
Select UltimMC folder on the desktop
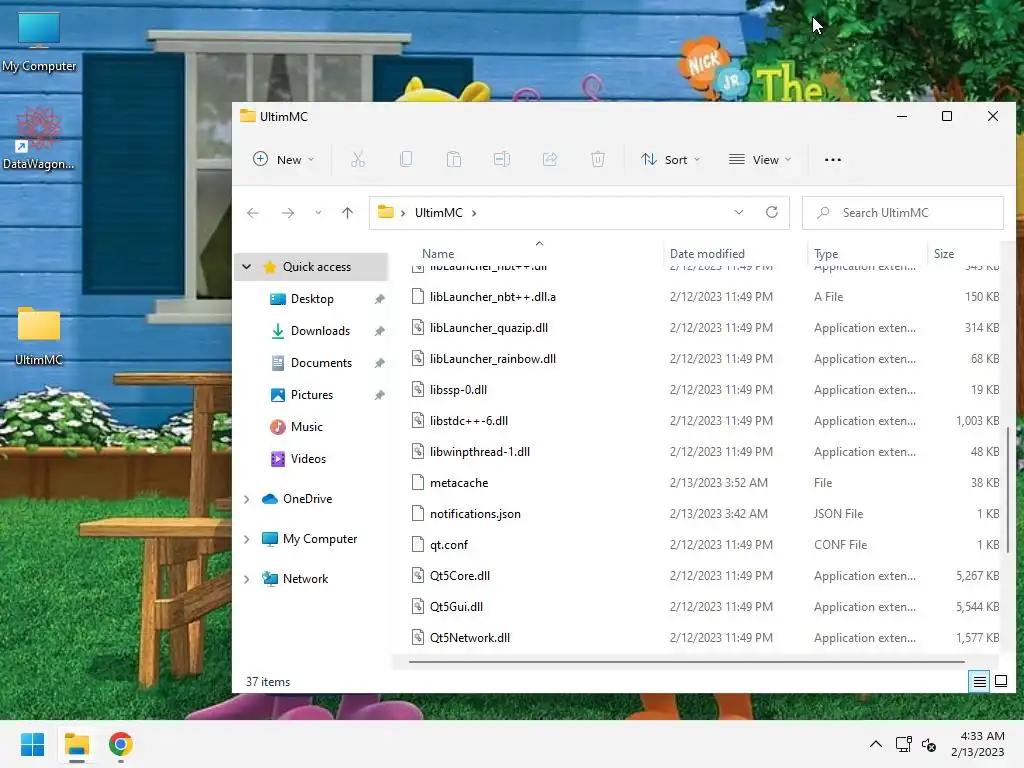39,336
